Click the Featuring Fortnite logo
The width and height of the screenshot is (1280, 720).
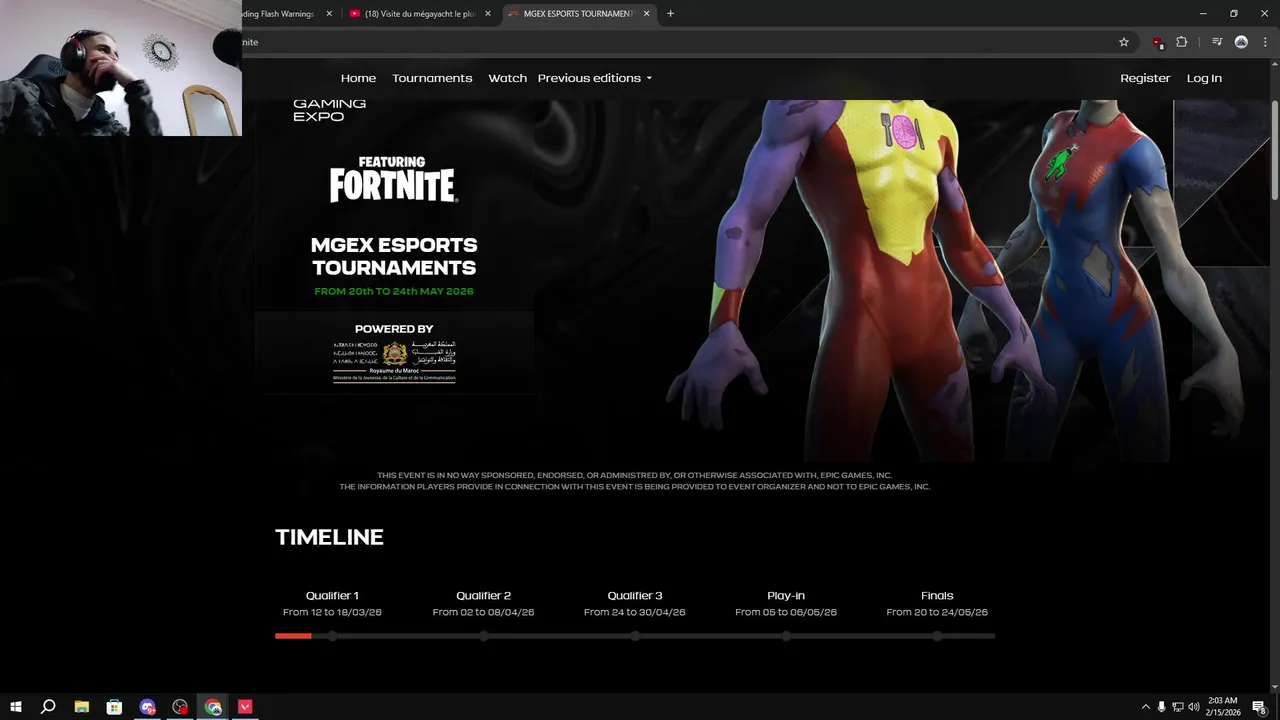pos(393,180)
